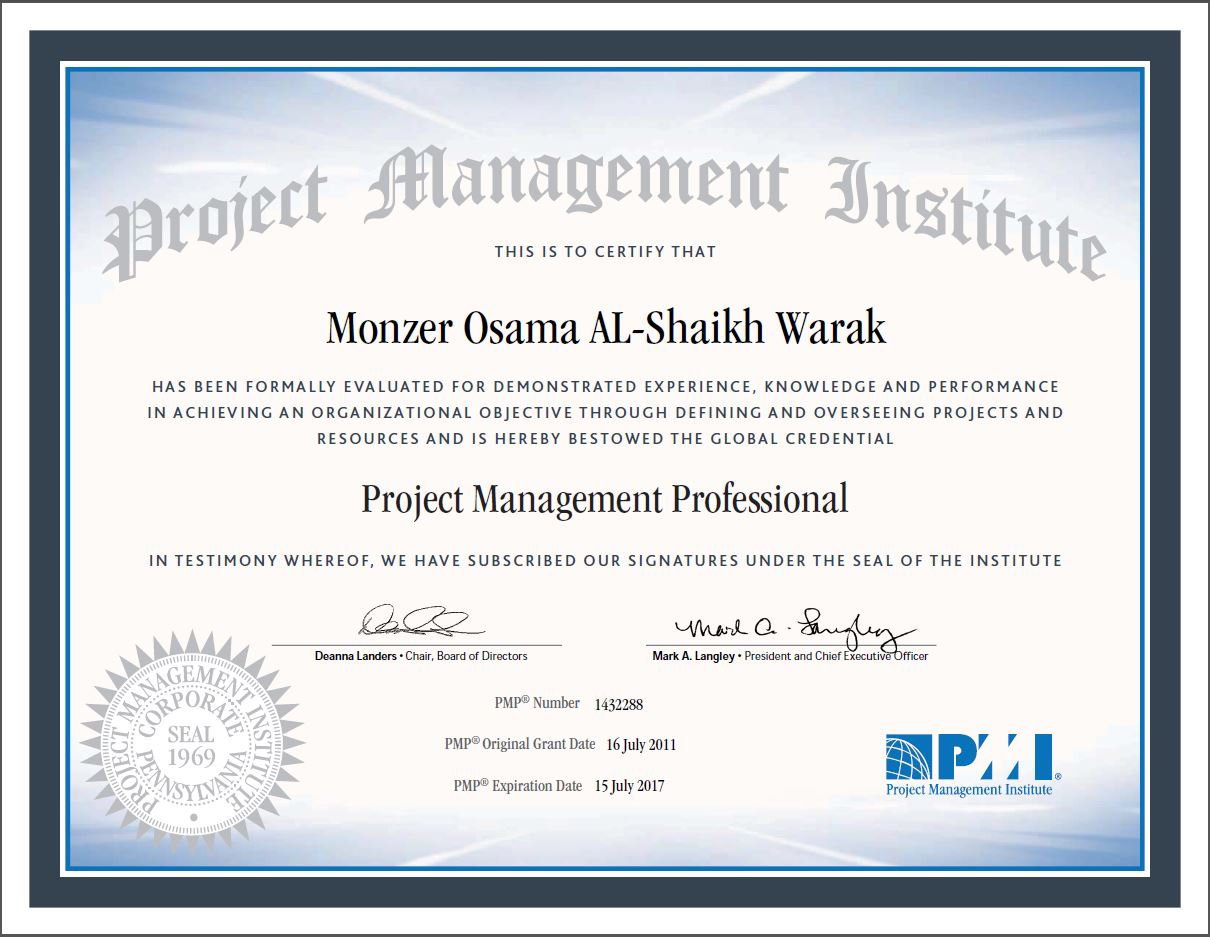
Task: Select the recipient name Monzer Osama AL-Shaikh Warak
Action: pyautogui.click(x=605, y=327)
